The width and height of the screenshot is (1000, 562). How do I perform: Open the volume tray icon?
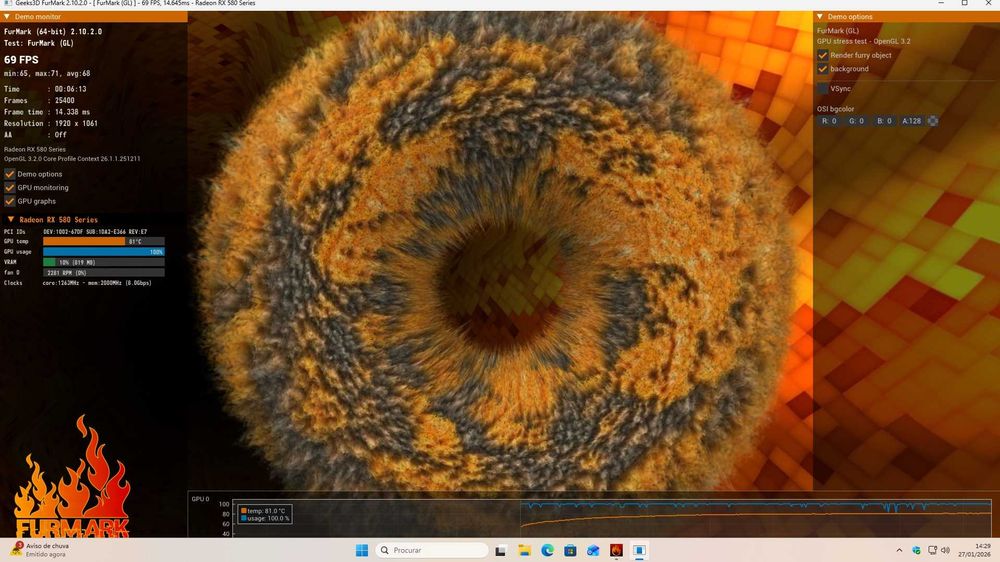(945, 550)
